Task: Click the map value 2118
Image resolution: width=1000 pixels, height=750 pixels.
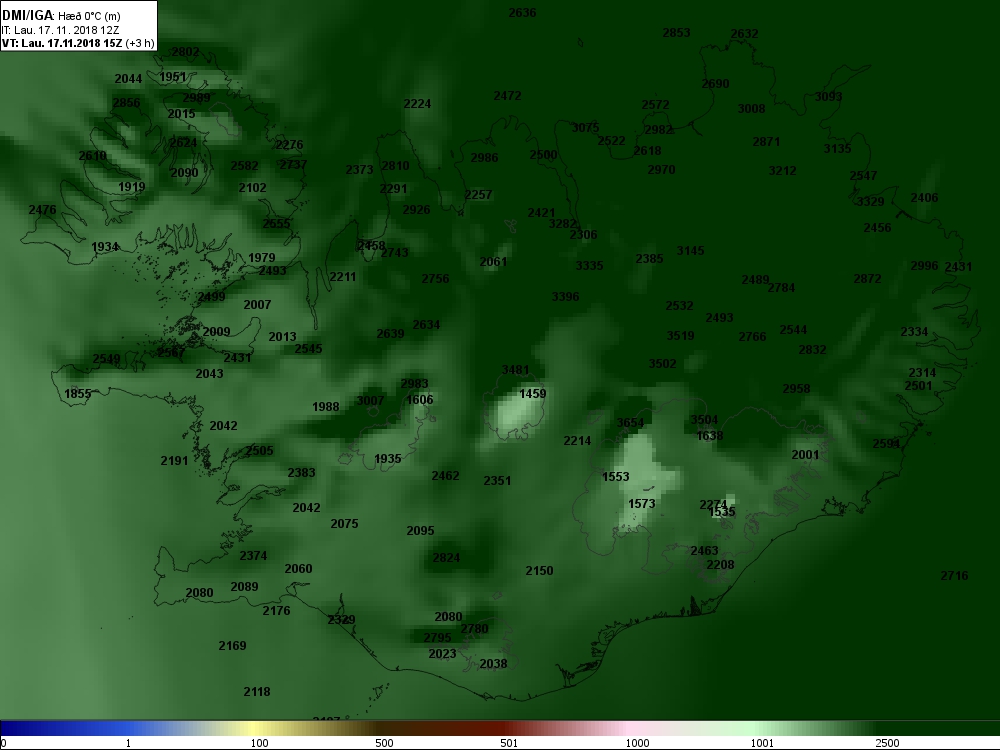Action: pyautogui.click(x=257, y=692)
